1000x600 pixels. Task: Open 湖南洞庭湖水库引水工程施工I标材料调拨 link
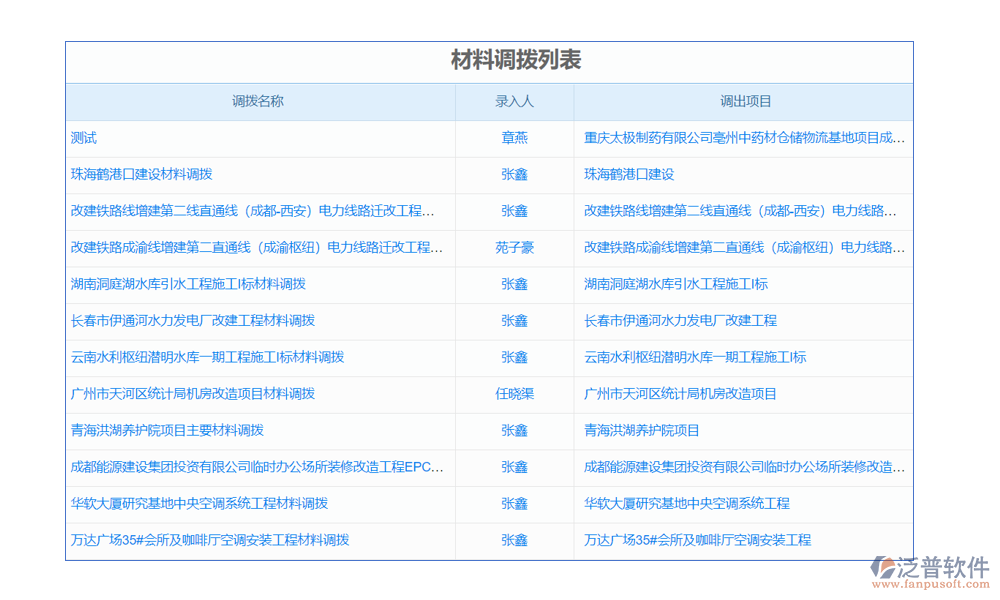tap(188, 284)
